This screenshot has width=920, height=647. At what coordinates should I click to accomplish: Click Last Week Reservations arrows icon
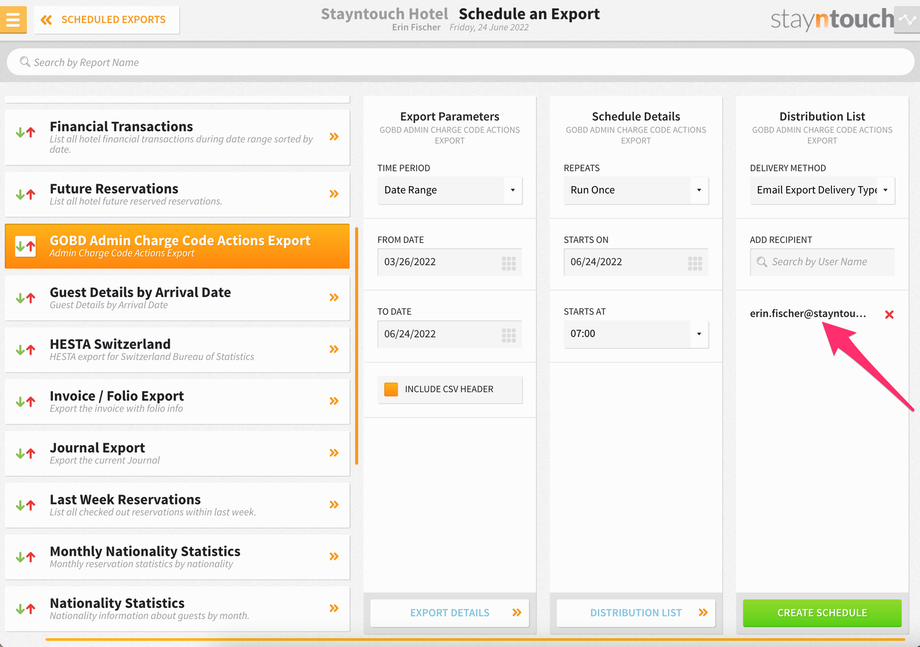pyautogui.click(x=25, y=505)
